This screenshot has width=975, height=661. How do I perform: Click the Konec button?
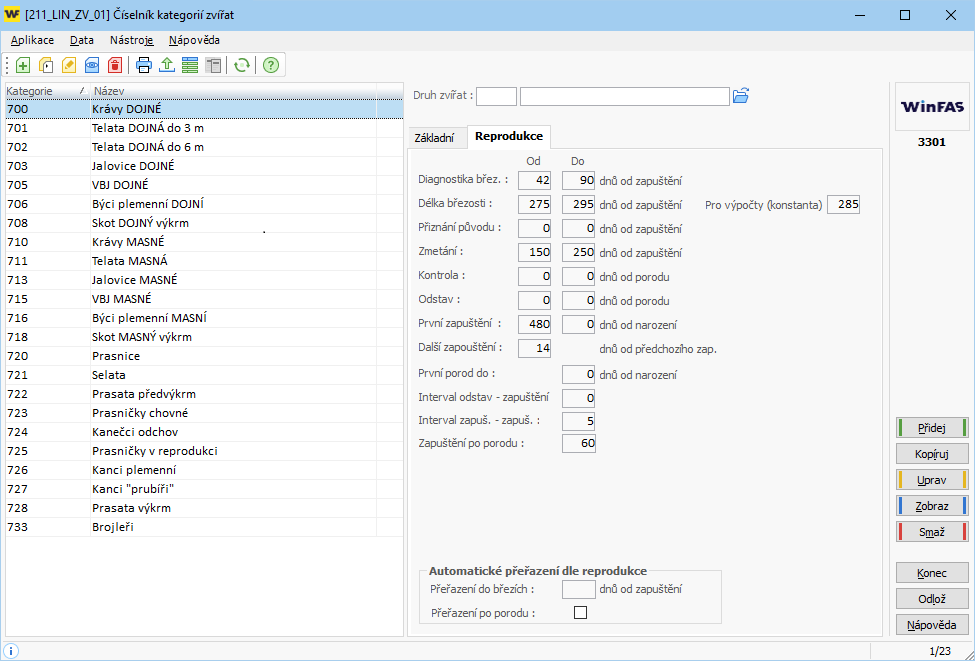pyautogui.click(x=931, y=573)
